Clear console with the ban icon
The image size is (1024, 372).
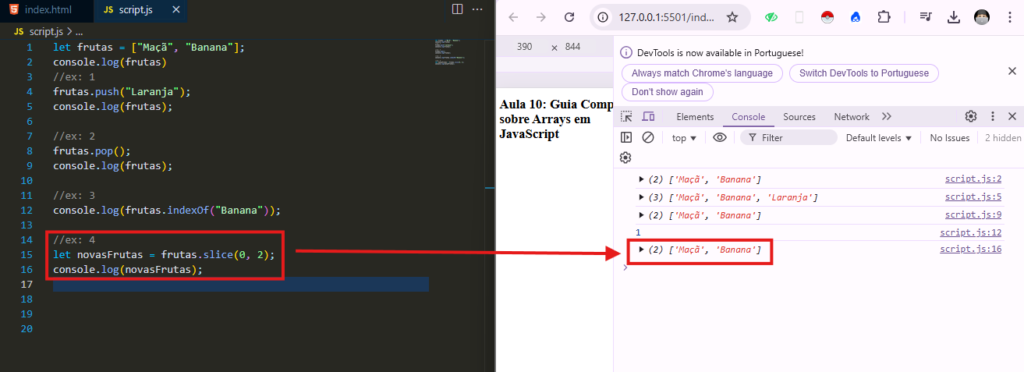point(648,138)
